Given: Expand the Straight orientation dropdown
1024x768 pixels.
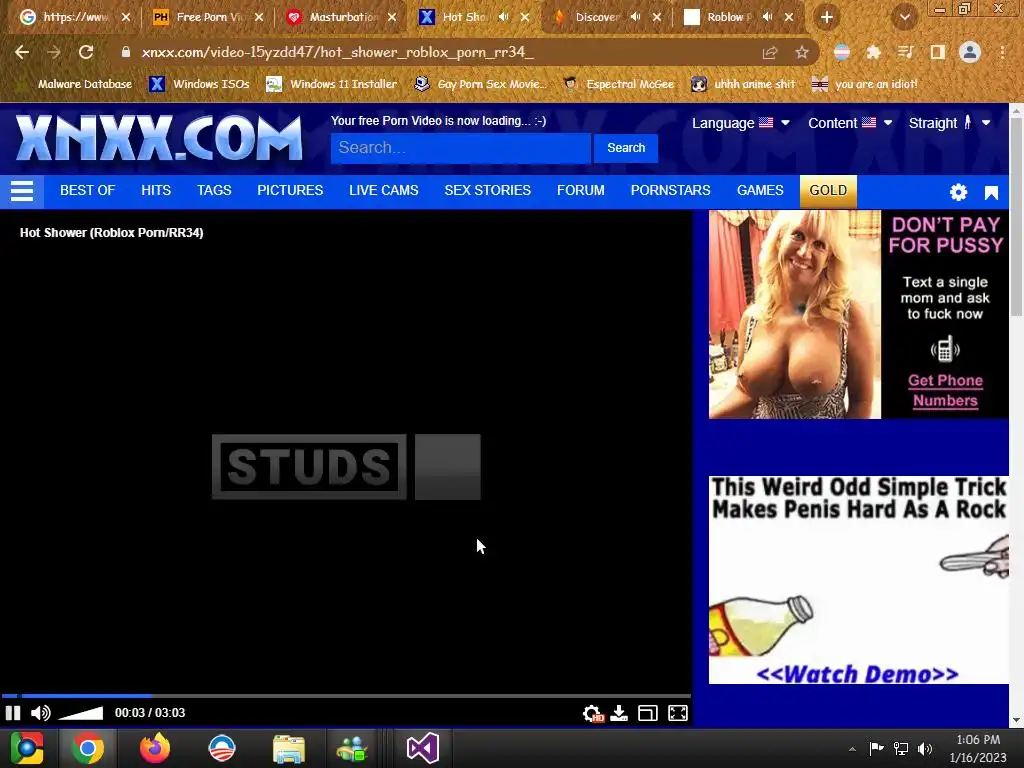Looking at the screenshot, I should [x=950, y=123].
